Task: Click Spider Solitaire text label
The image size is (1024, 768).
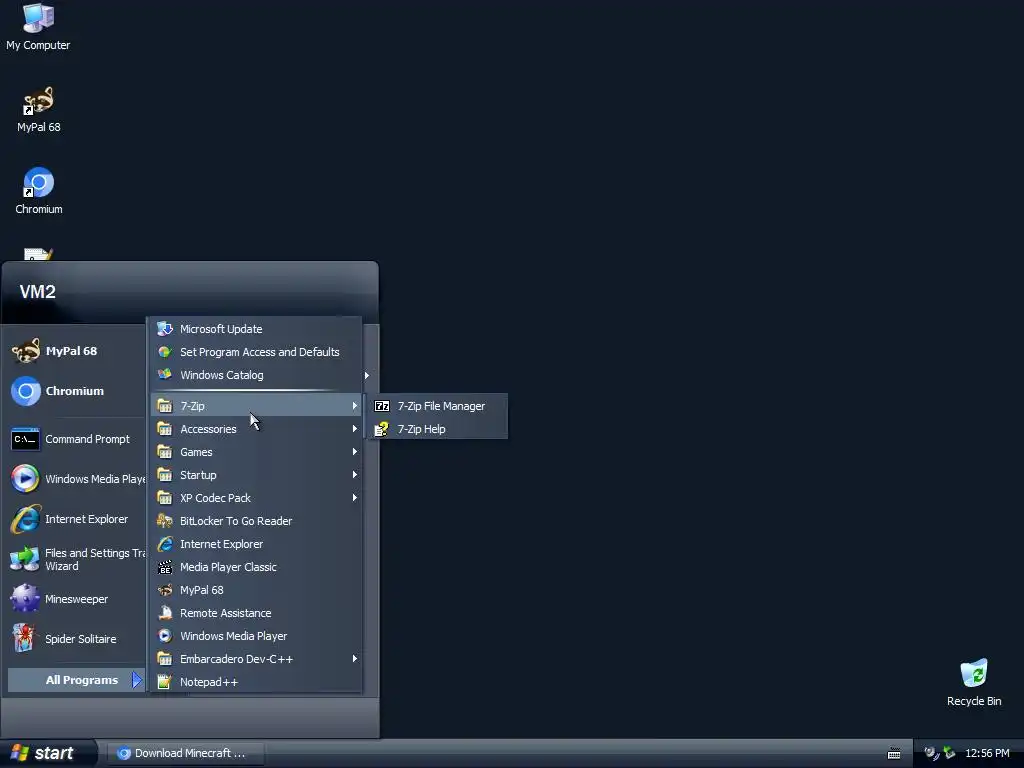Action: point(80,639)
